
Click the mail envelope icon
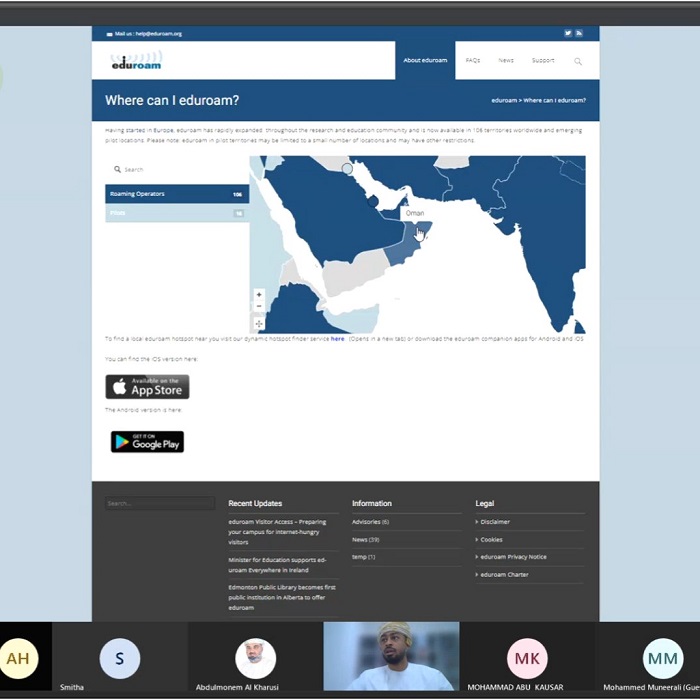pos(109,34)
